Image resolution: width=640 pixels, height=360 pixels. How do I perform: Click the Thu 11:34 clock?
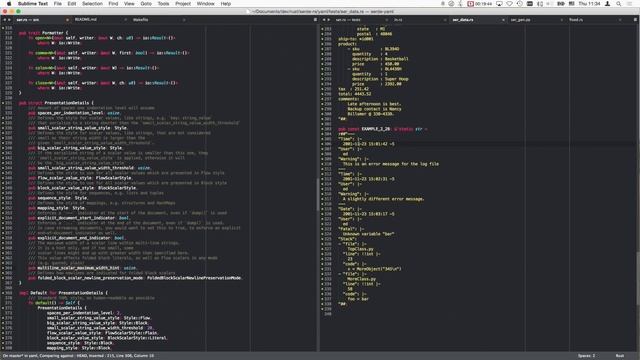point(589,4)
